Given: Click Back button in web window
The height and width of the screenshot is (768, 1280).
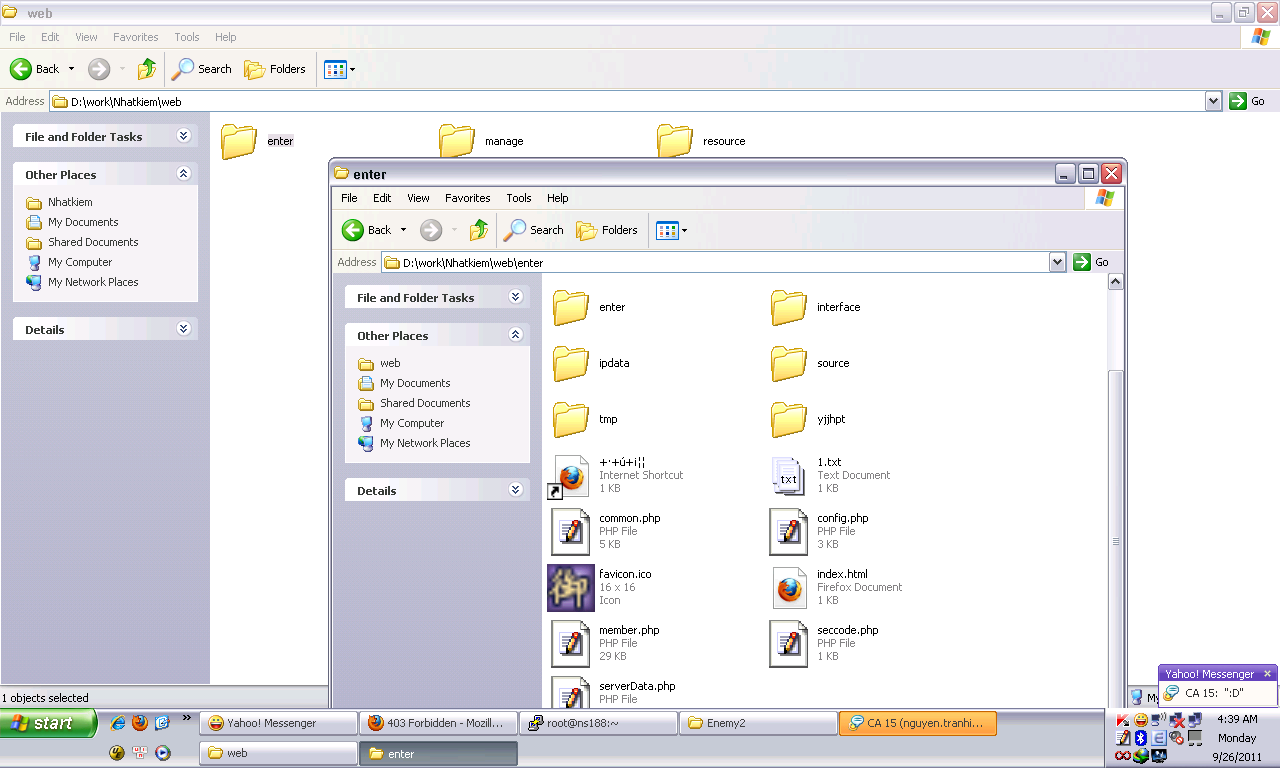Looking at the screenshot, I should coord(35,69).
